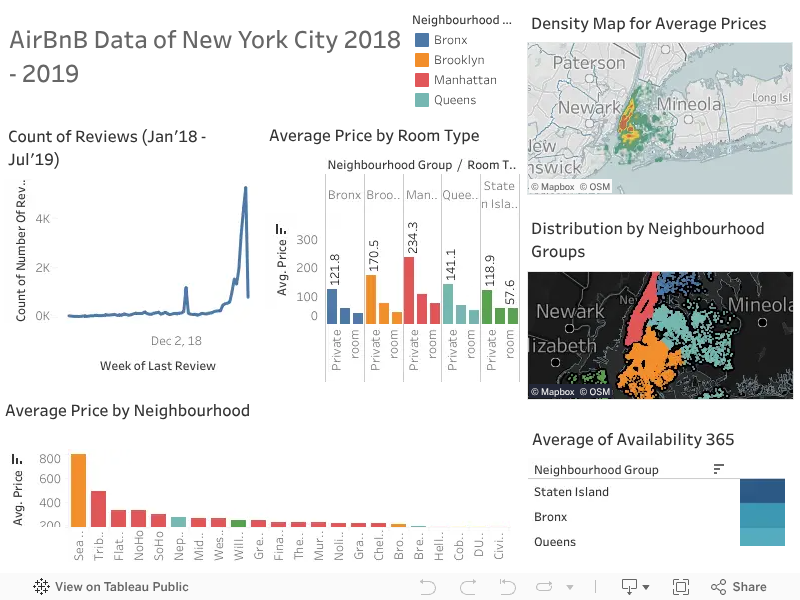Click the Density Map for Average Prices map
This screenshot has width=800, height=600.
[660, 118]
